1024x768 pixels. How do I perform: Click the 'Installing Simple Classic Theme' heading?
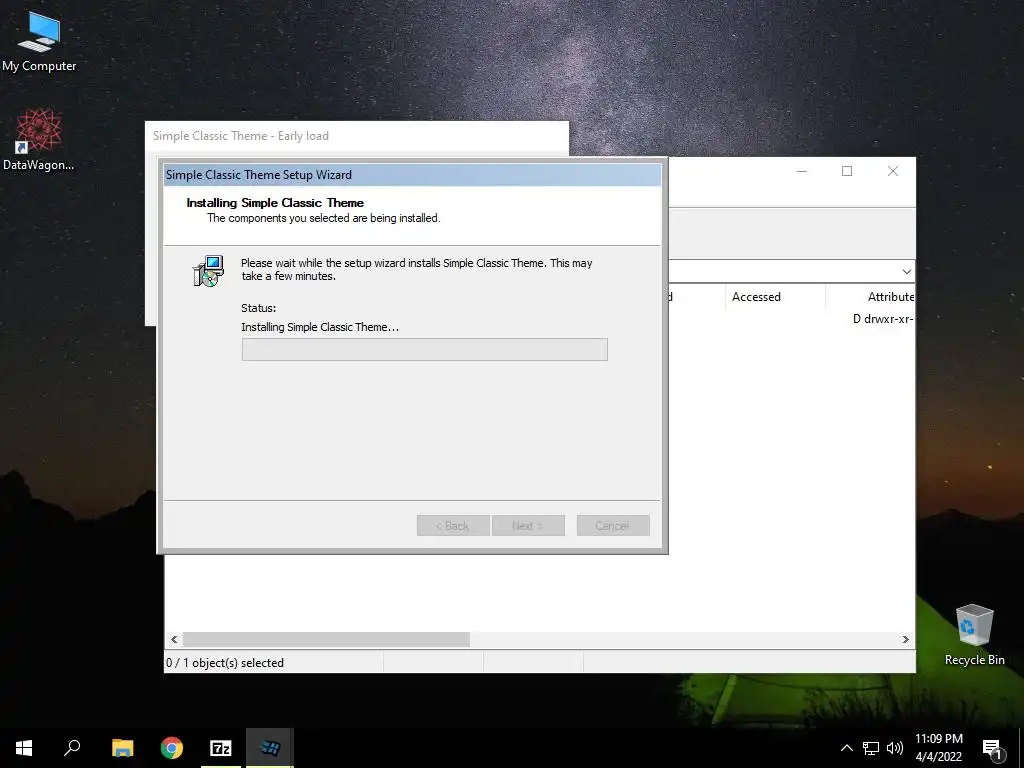coord(275,203)
